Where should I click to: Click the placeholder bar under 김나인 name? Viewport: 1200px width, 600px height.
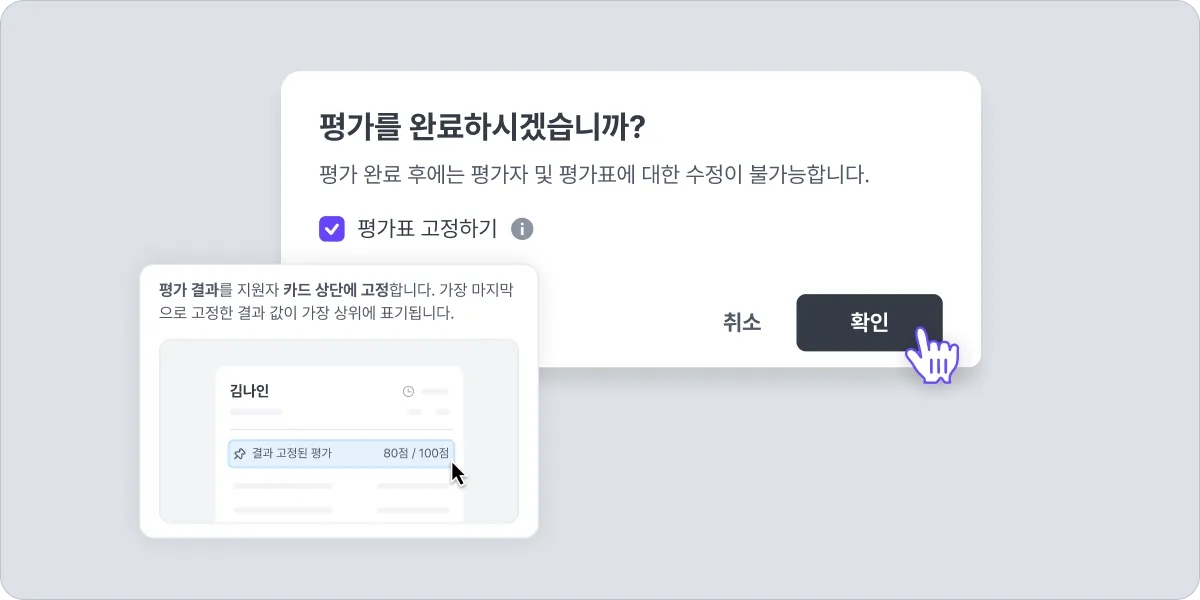[x=256, y=412]
